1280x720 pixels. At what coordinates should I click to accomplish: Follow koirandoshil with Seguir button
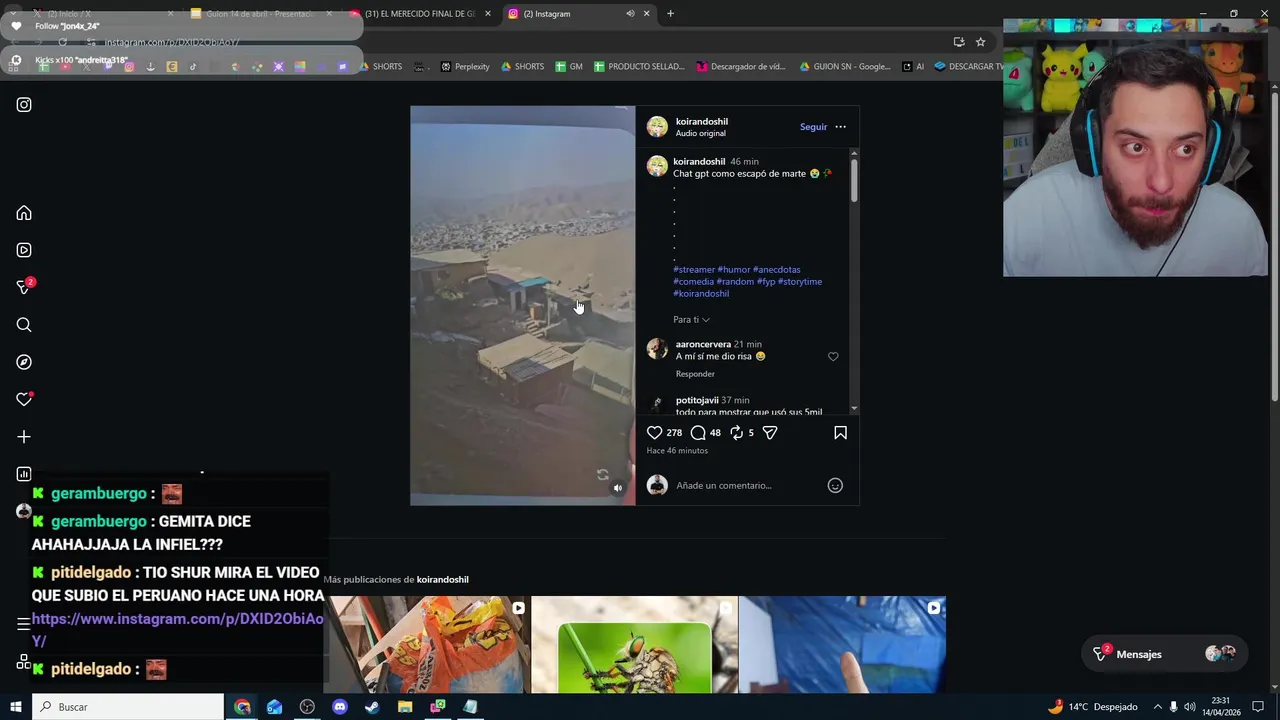point(813,127)
